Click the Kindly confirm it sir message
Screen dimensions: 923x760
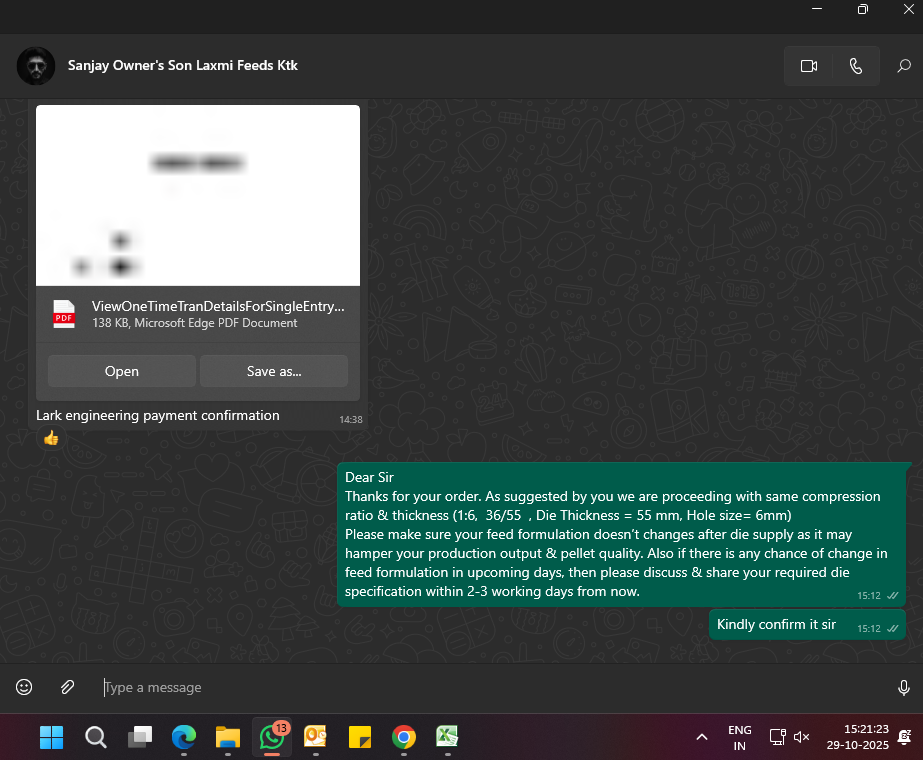click(x=776, y=625)
